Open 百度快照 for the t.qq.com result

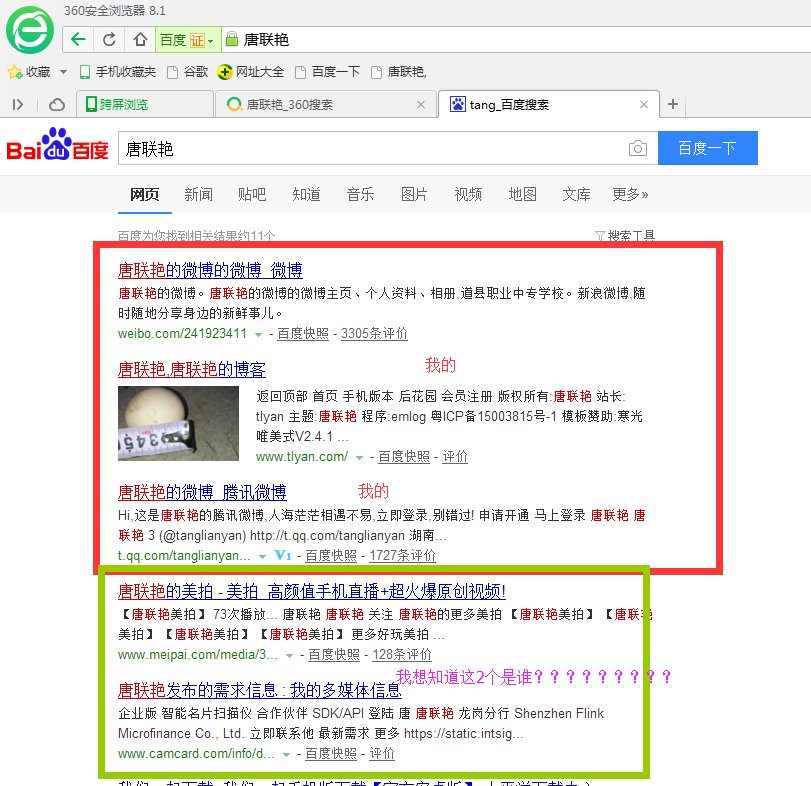pos(331,556)
